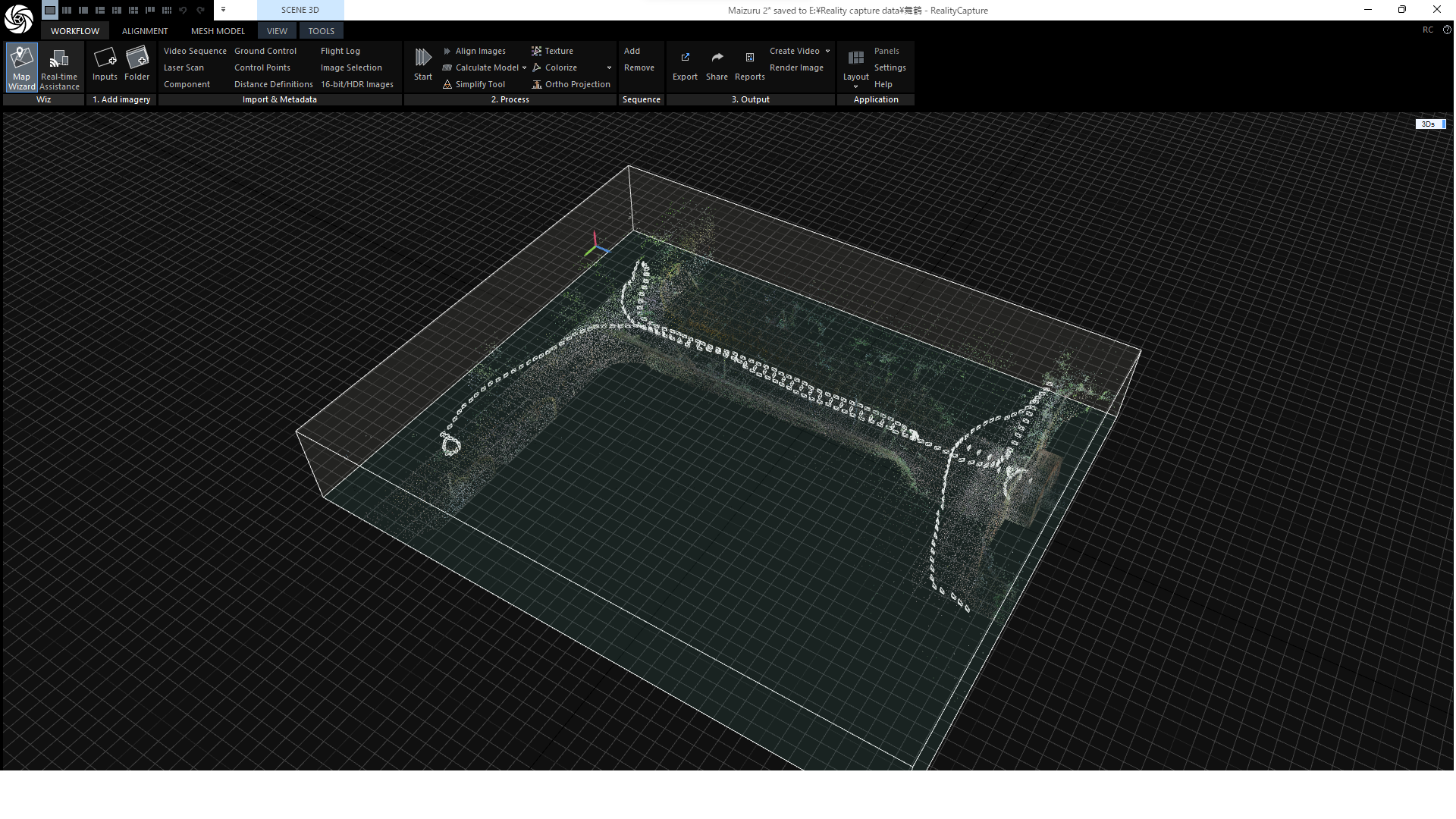Viewport: 1456px width, 819px height.
Task: Open application Settings
Action: click(890, 67)
